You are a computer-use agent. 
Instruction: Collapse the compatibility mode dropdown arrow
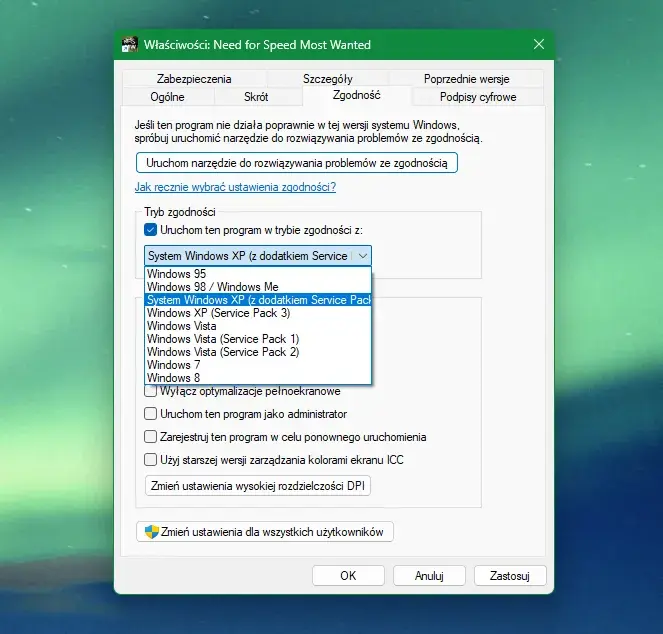click(x=362, y=256)
